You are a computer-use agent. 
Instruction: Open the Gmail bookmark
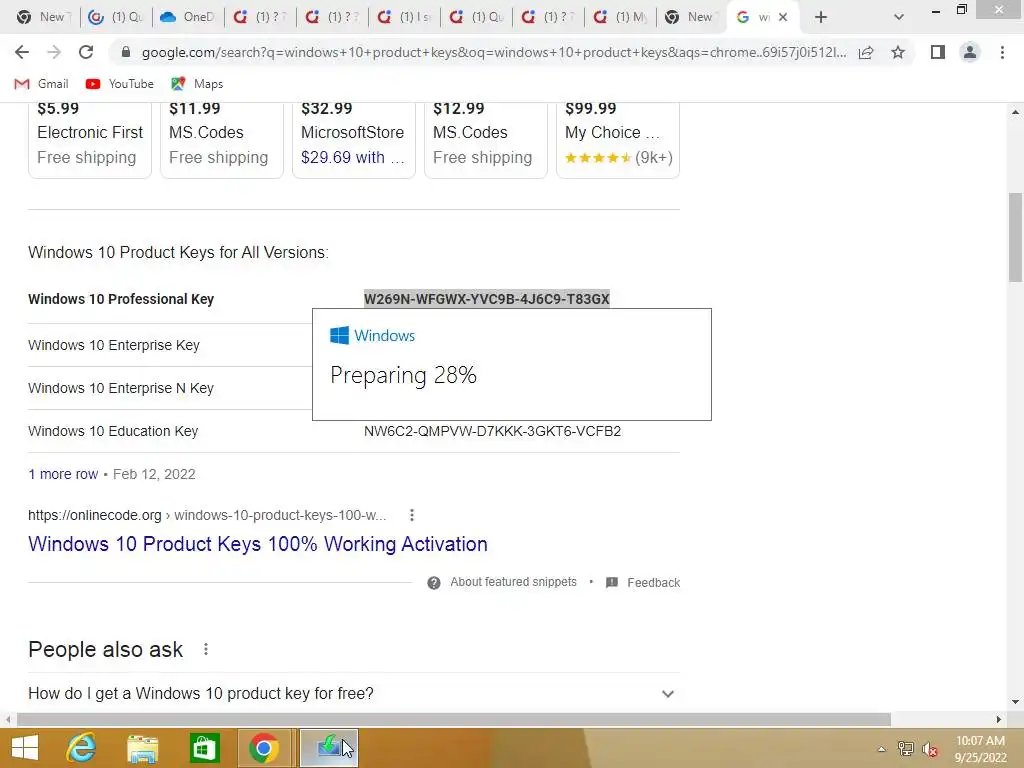42,84
